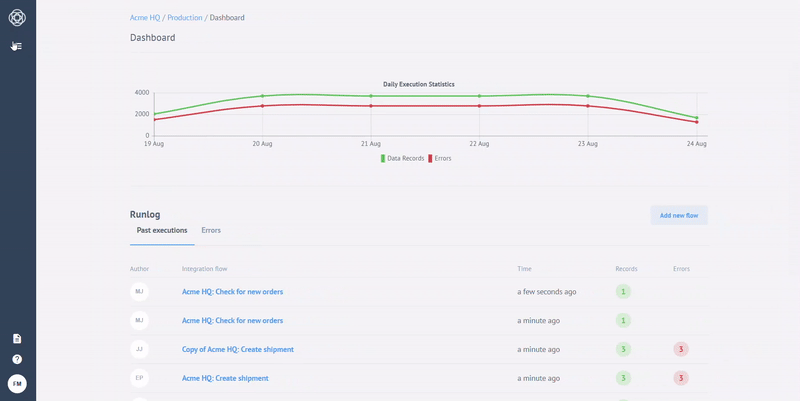Open Copy of Acme HQ: Create shipment
This screenshot has width=800, height=401.
coord(238,349)
